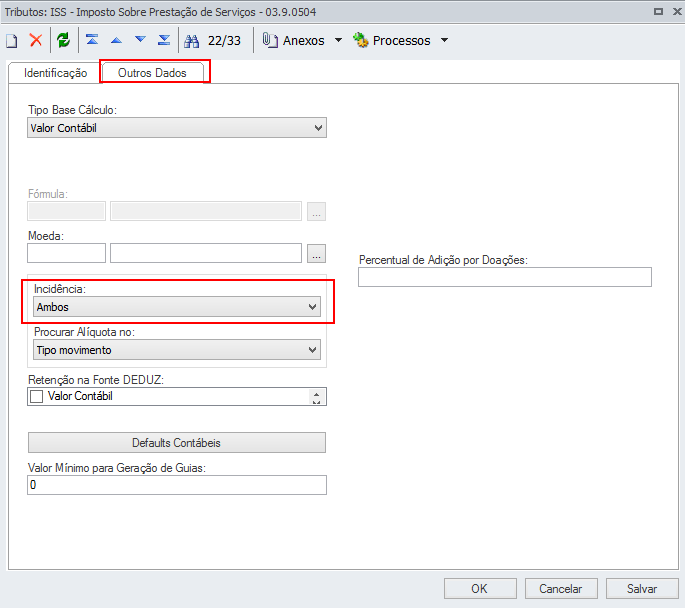This screenshot has height=608, width=685.
Task: Check the Valor Contábil checkbox
Action: (37, 397)
